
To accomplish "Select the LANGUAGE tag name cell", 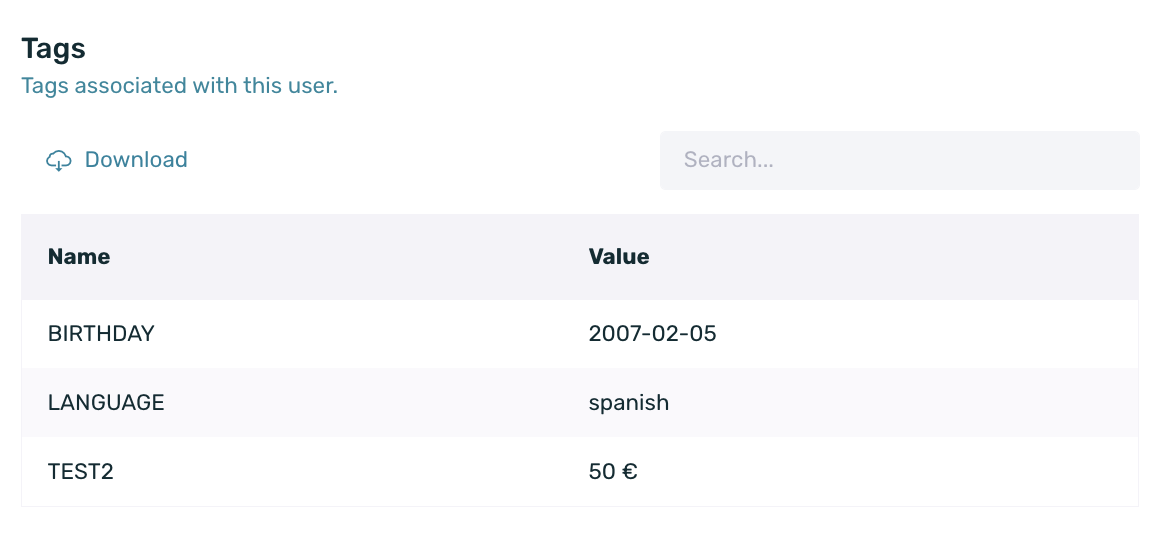I will click(106, 403).
